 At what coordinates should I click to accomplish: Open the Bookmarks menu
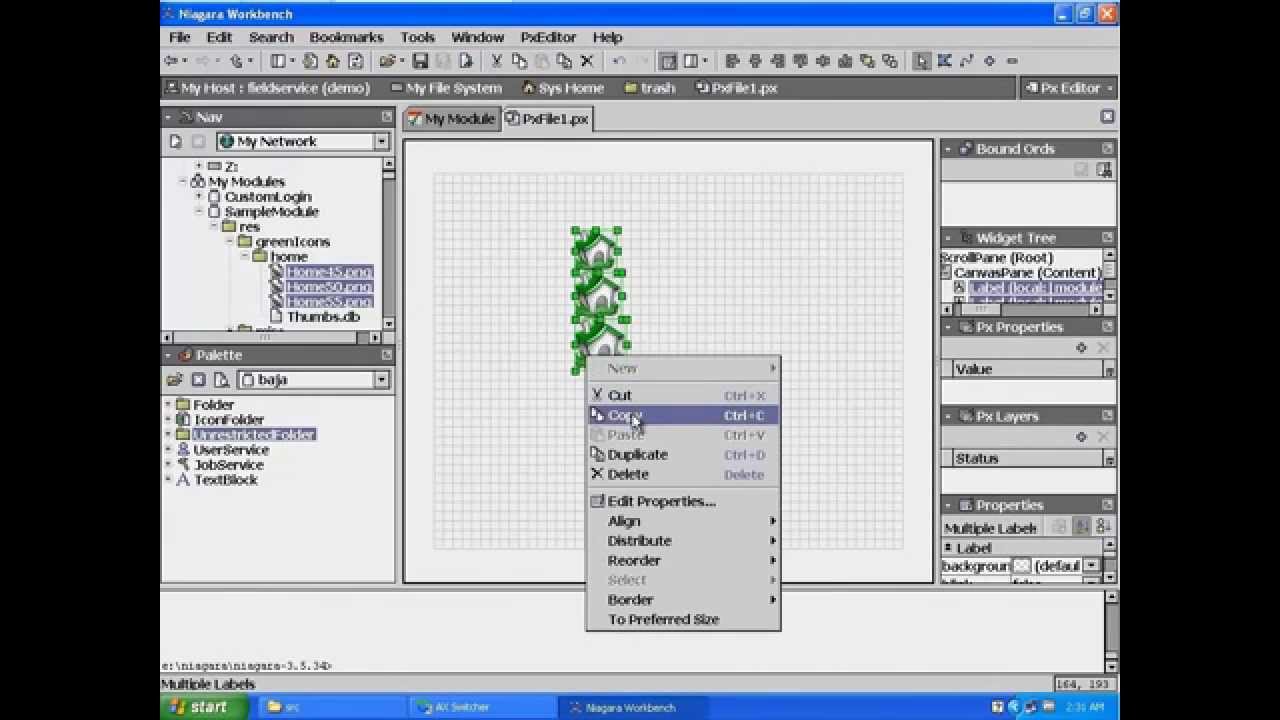pyautogui.click(x=346, y=37)
